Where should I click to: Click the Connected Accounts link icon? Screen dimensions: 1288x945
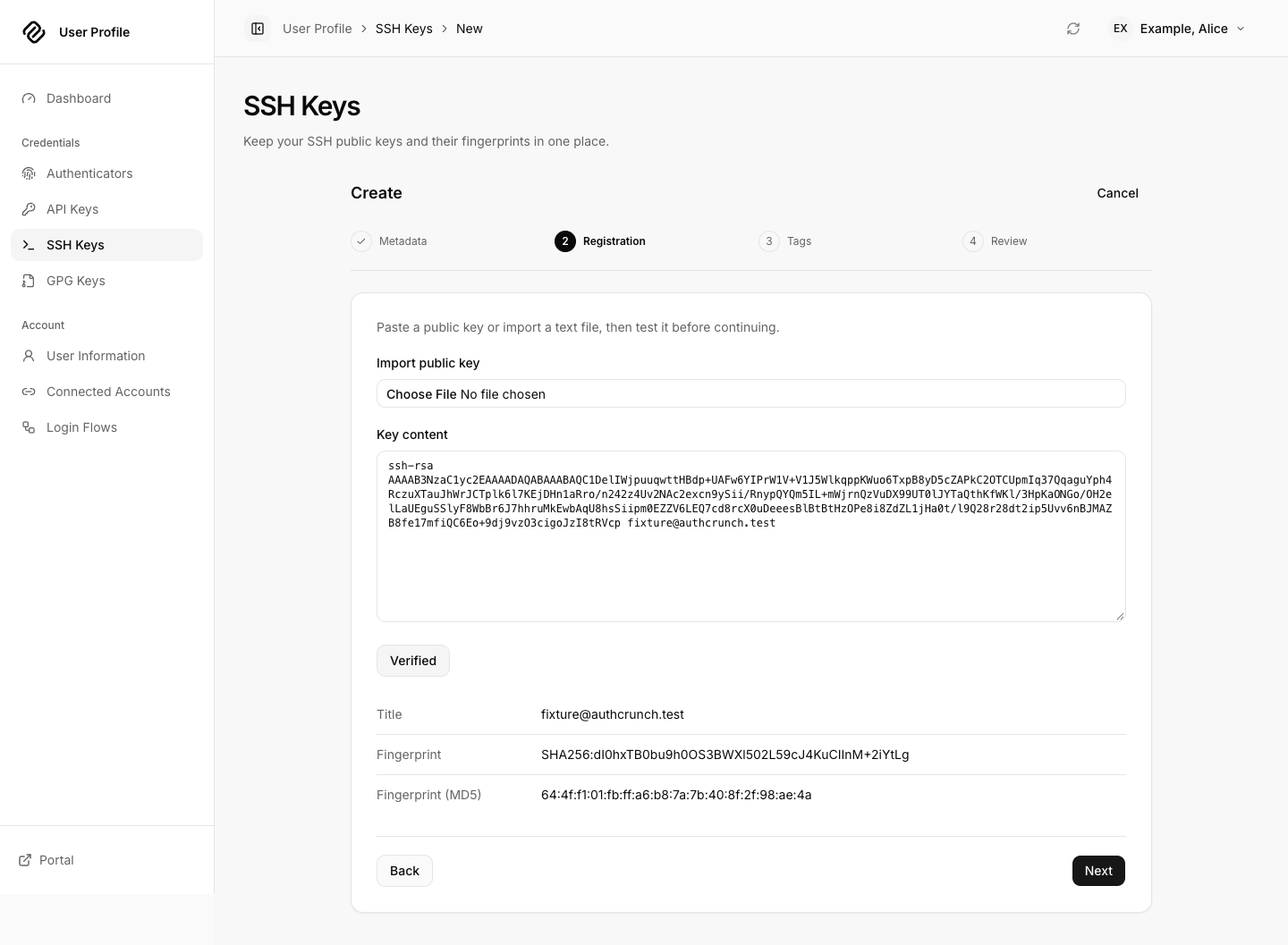point(29,392)
